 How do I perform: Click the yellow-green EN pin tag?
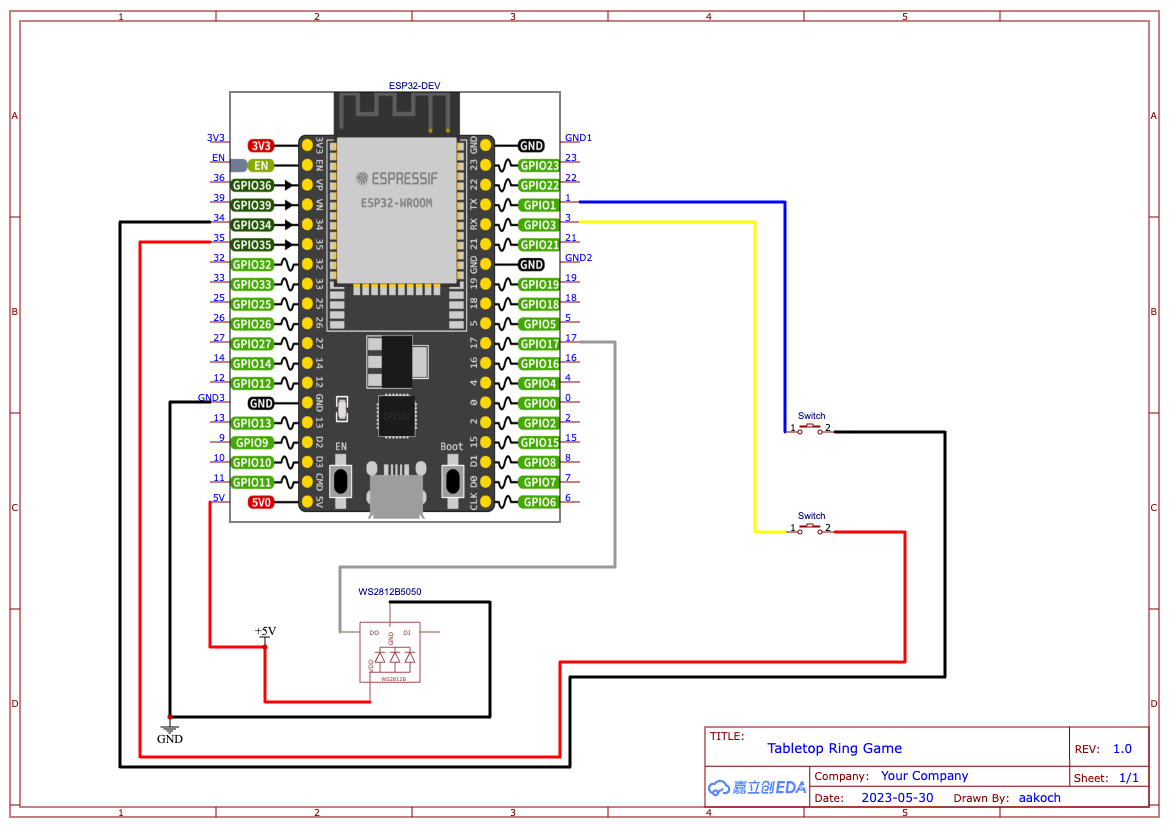[x=261, y=165]
